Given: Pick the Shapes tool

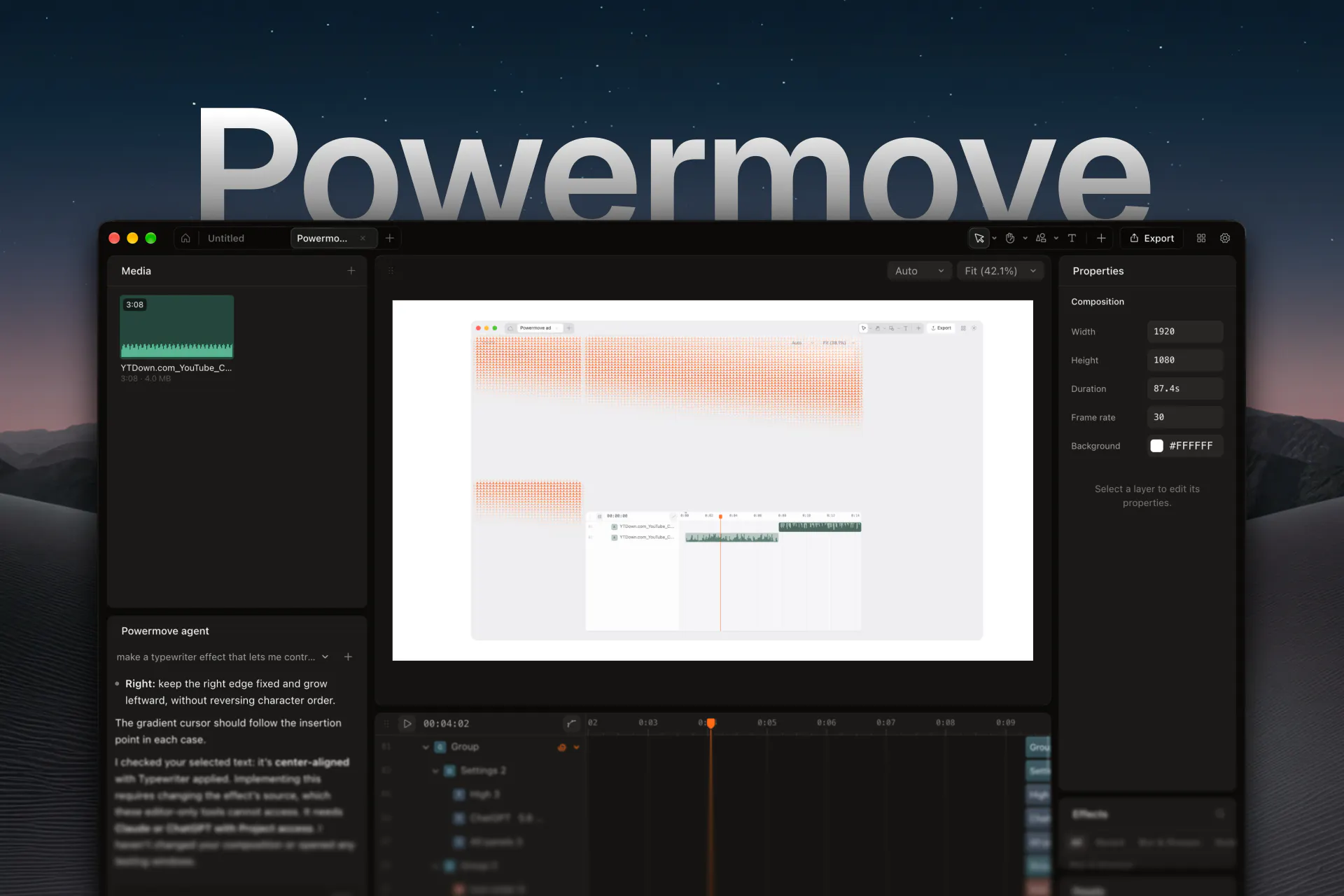Looking at the screenshot, I should 1041,238.
